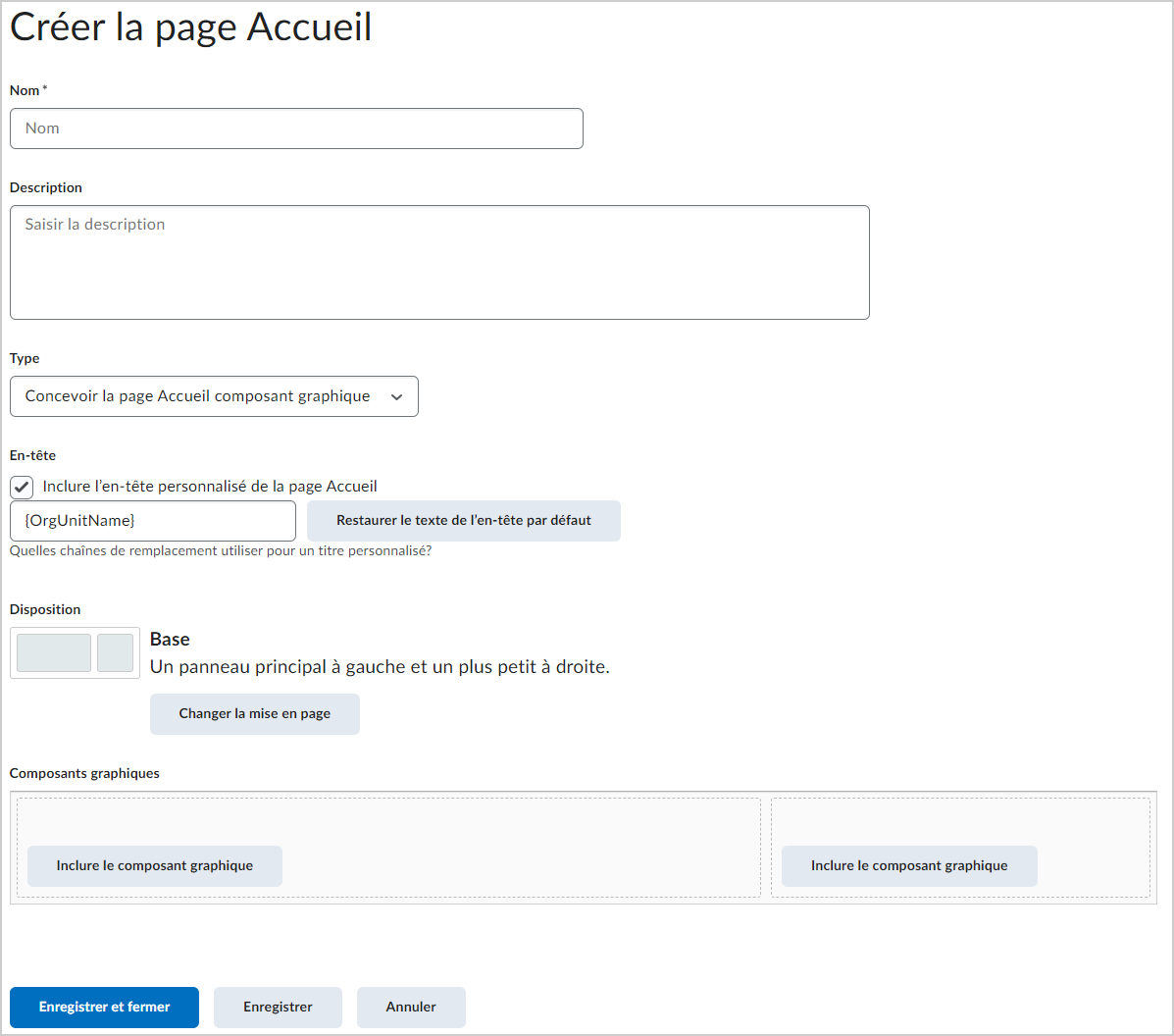Click Inclure le composant graphique in left panel
This screenshot has height=1036, width=1174.
[x=155, y=866]
